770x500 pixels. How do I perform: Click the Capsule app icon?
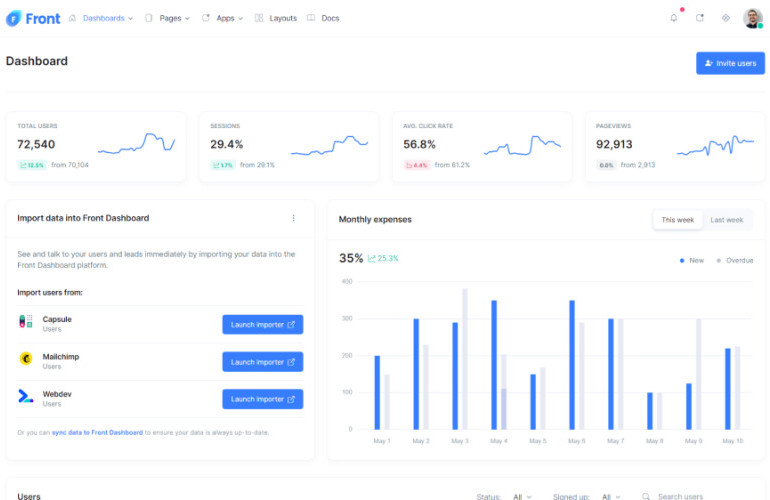pyautogui.click(x=26, y=323)
